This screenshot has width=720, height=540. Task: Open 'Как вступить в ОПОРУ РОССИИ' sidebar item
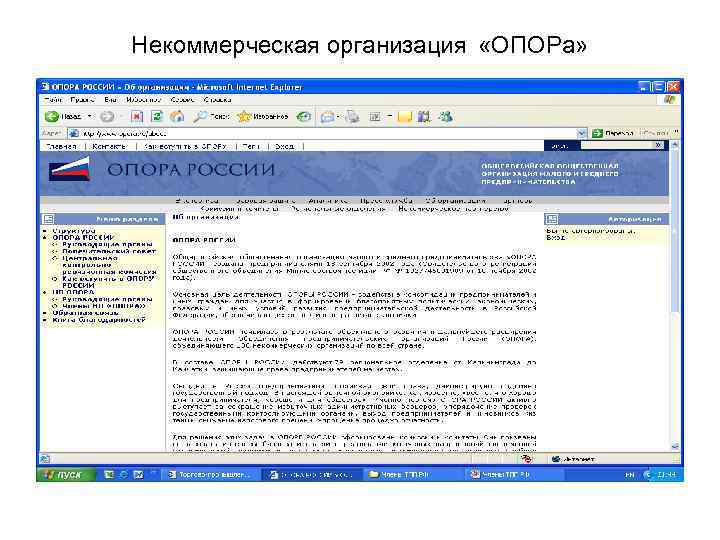[x=108, y=282]
